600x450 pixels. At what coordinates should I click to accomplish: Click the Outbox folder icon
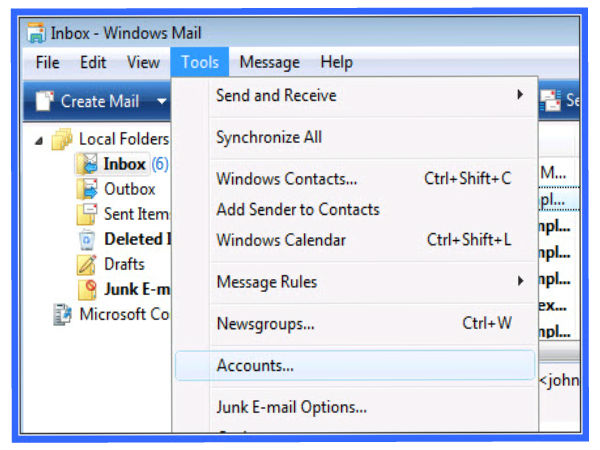(88, 189)
